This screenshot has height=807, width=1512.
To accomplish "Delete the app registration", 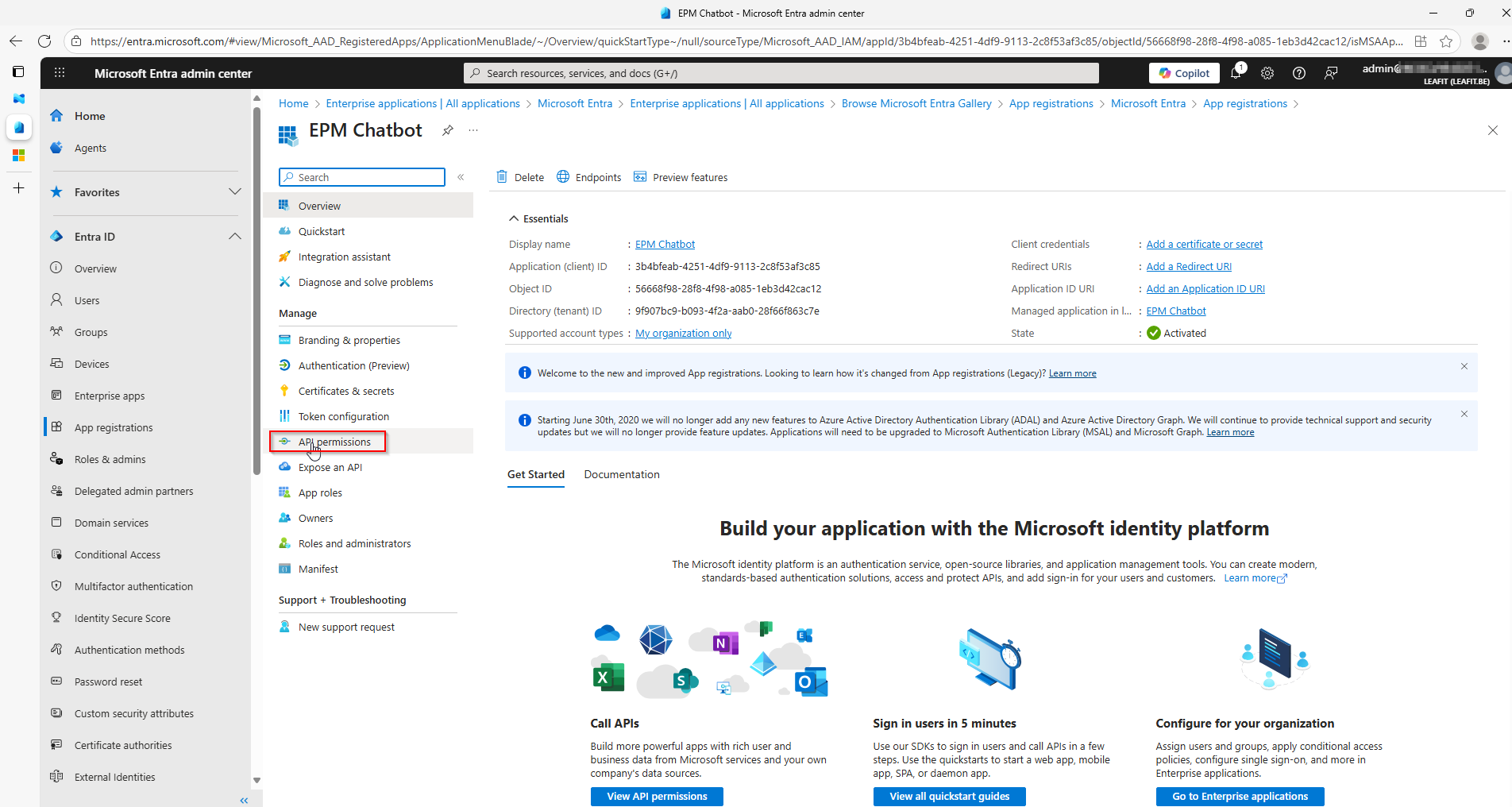I will click(x=520, y=177).
